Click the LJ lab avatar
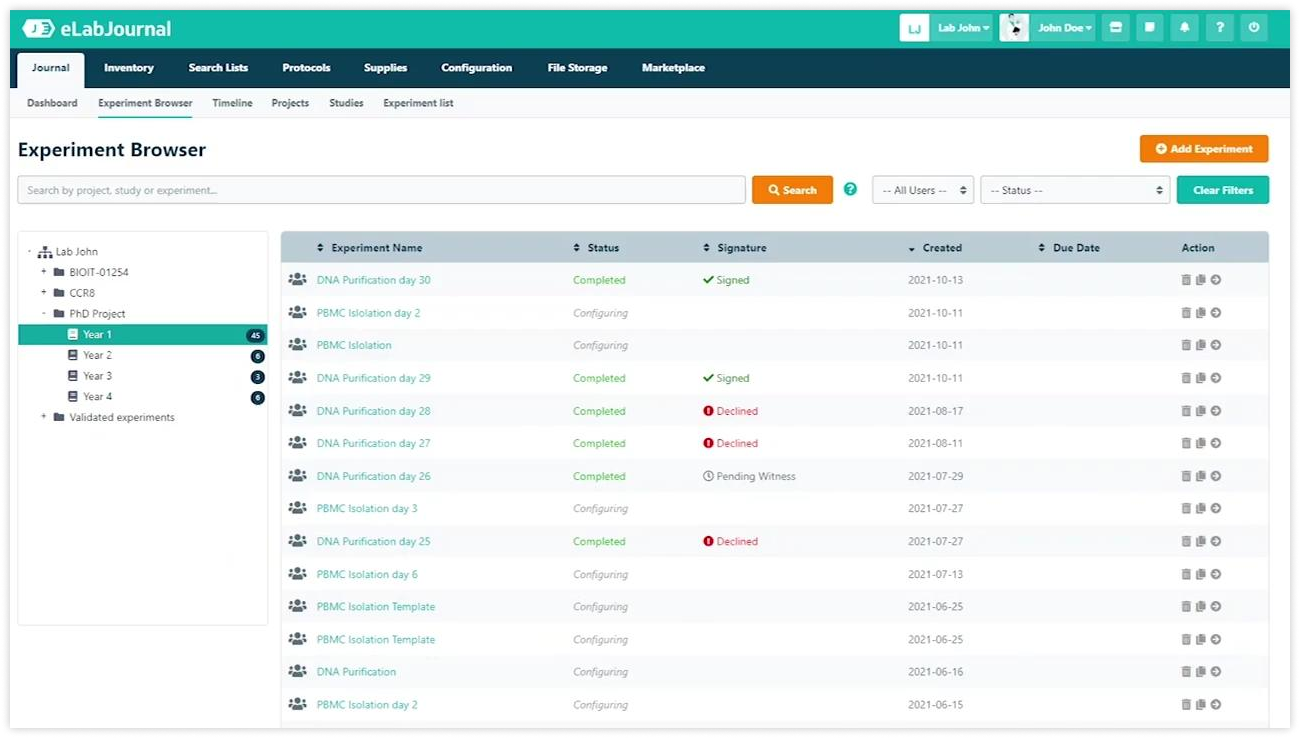The height and width of the screenshot is (738, 1300). point(914,28)
